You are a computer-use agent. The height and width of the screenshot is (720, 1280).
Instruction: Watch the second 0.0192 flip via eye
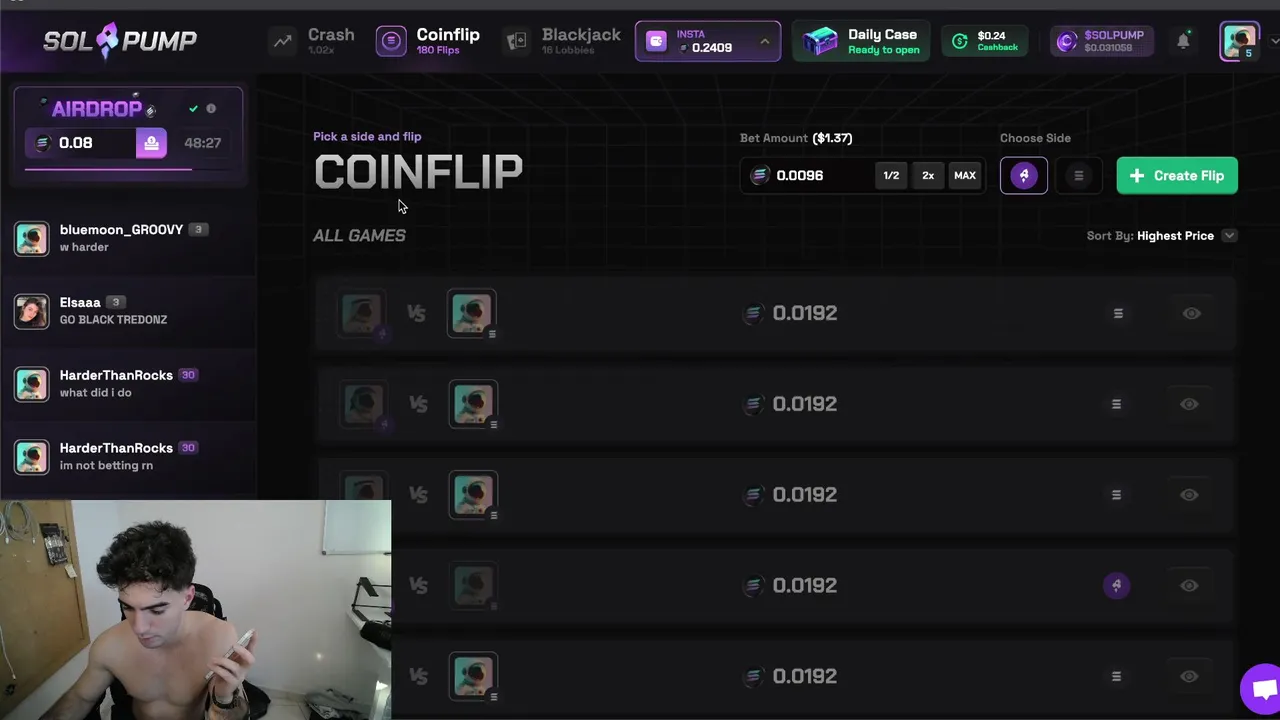1189,404
